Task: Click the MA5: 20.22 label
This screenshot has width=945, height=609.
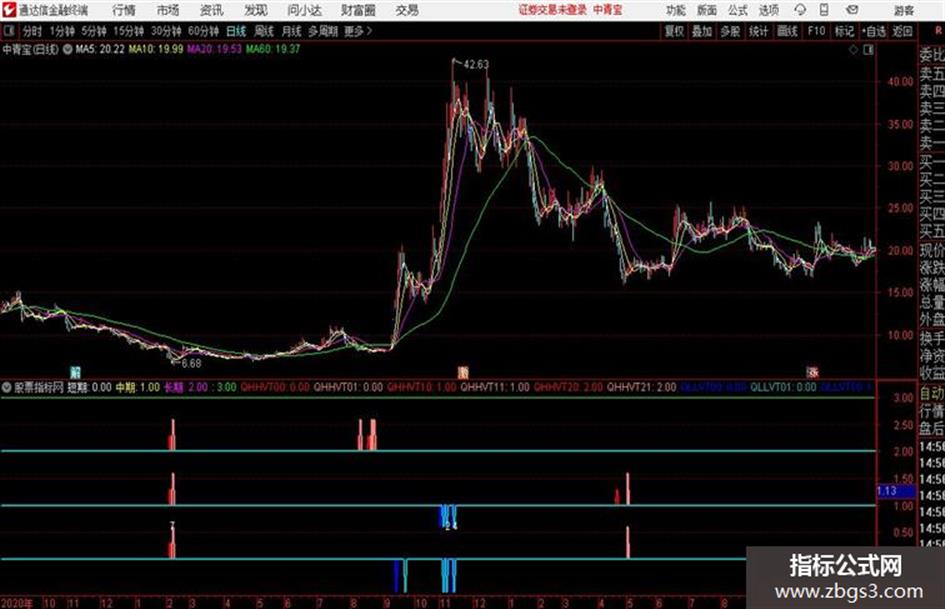Action: pyautogui.click(x=100, y=49)
